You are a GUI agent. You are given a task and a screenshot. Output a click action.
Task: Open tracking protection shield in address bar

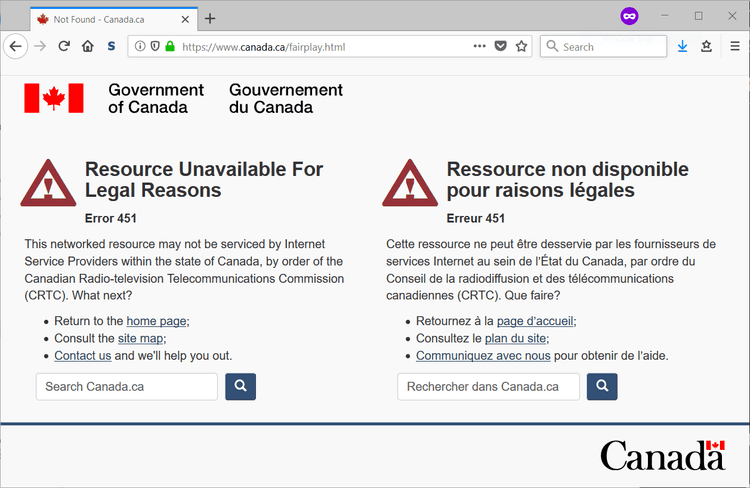(x=154, y=46)
